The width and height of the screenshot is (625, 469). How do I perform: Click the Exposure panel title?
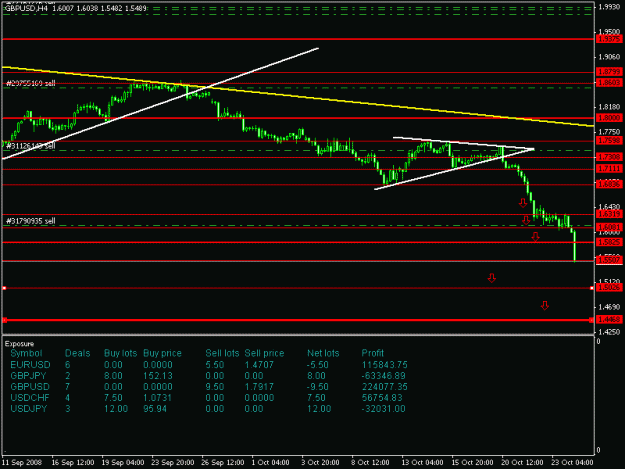20,344
